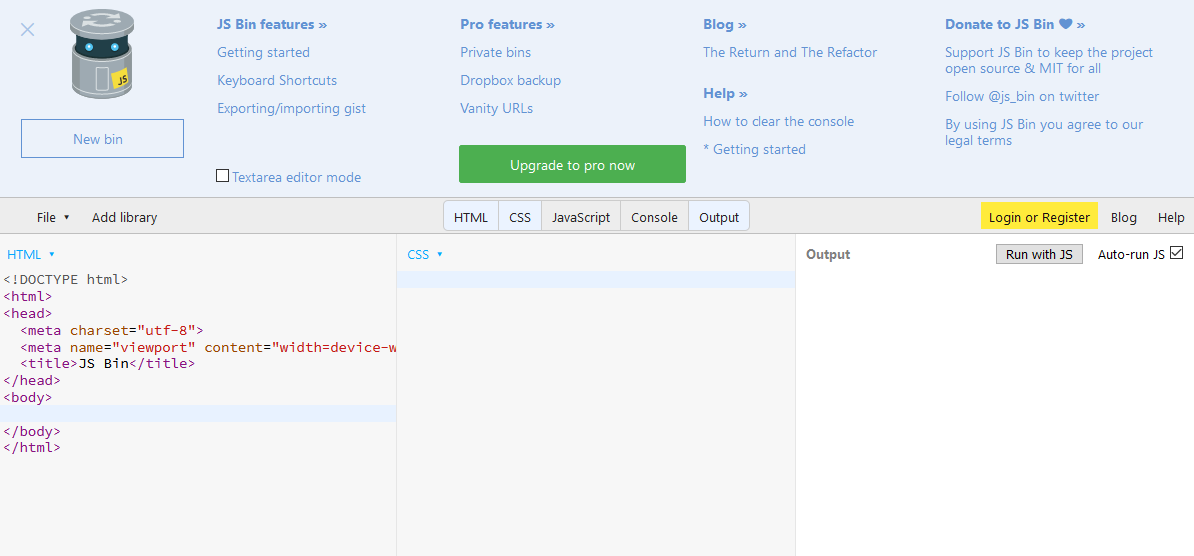Open the legal terms agreement link
Viewport: 1194px width, 556px height.
[1044, 133]
